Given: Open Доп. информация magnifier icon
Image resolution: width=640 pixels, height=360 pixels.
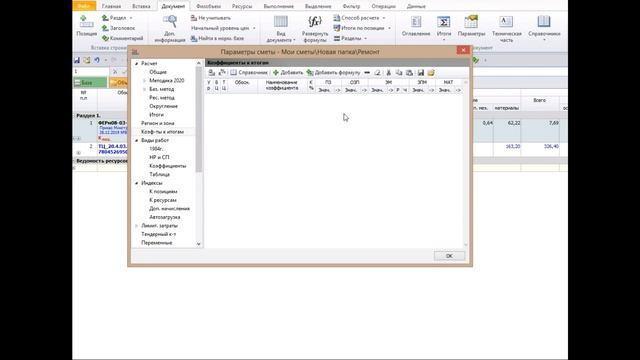Looking at the screenshot, I should [x=170, y=21].
